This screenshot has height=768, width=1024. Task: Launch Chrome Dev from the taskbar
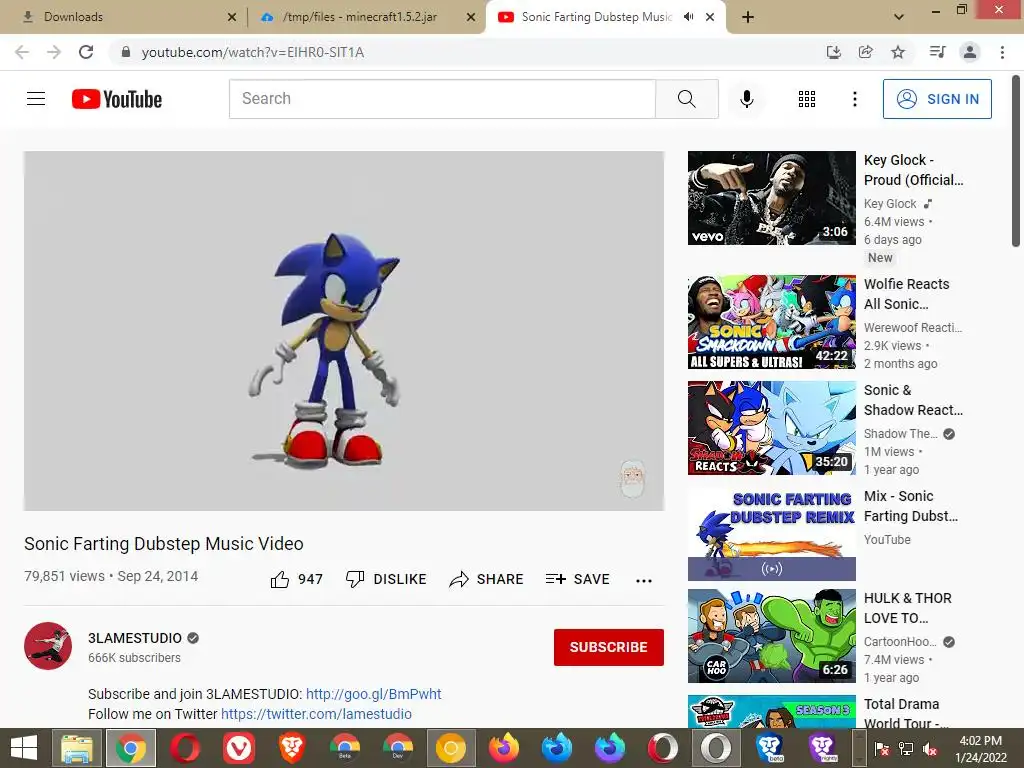[x=398, y=748]
